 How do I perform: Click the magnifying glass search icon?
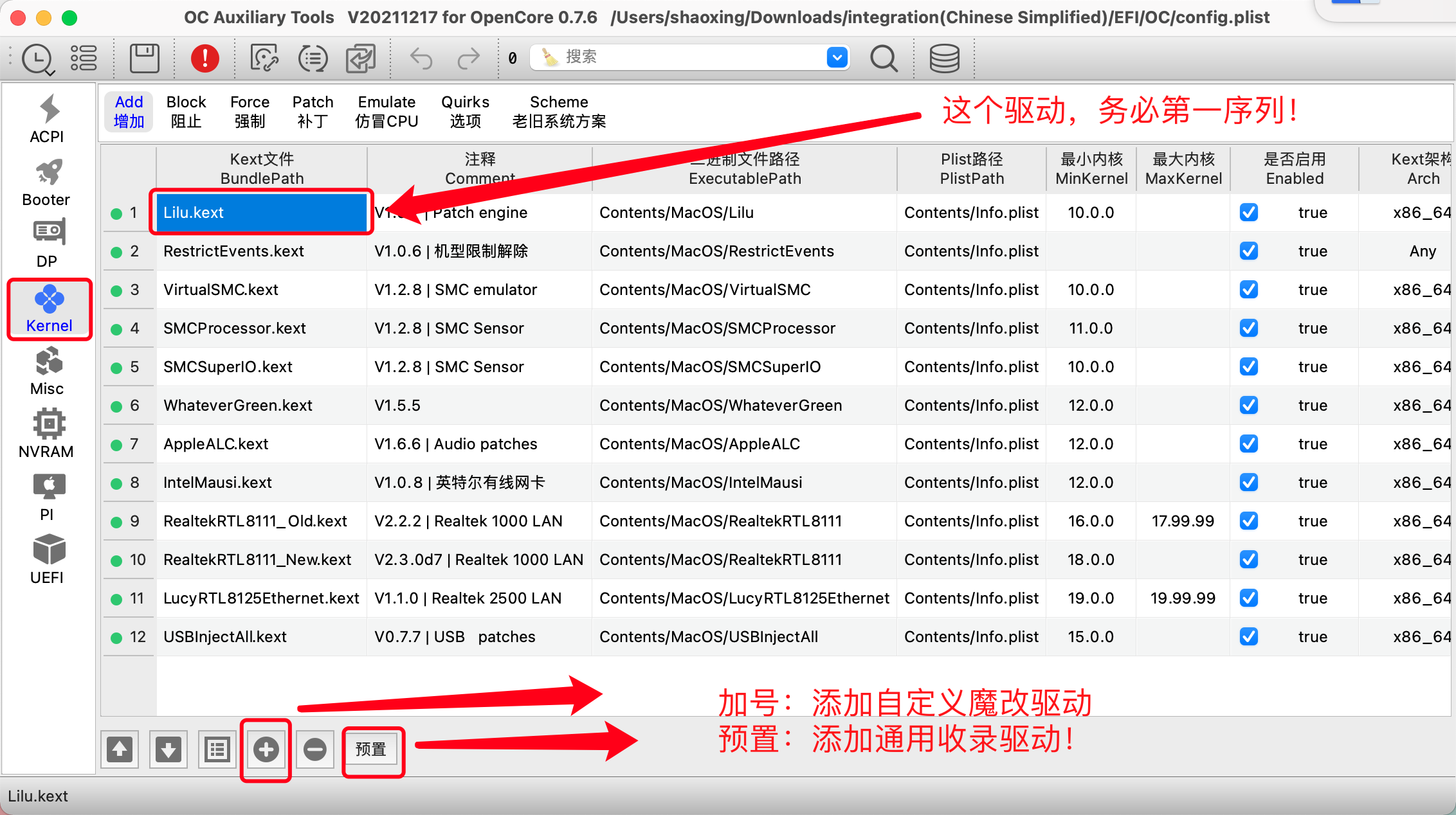[x=884, y=58]
